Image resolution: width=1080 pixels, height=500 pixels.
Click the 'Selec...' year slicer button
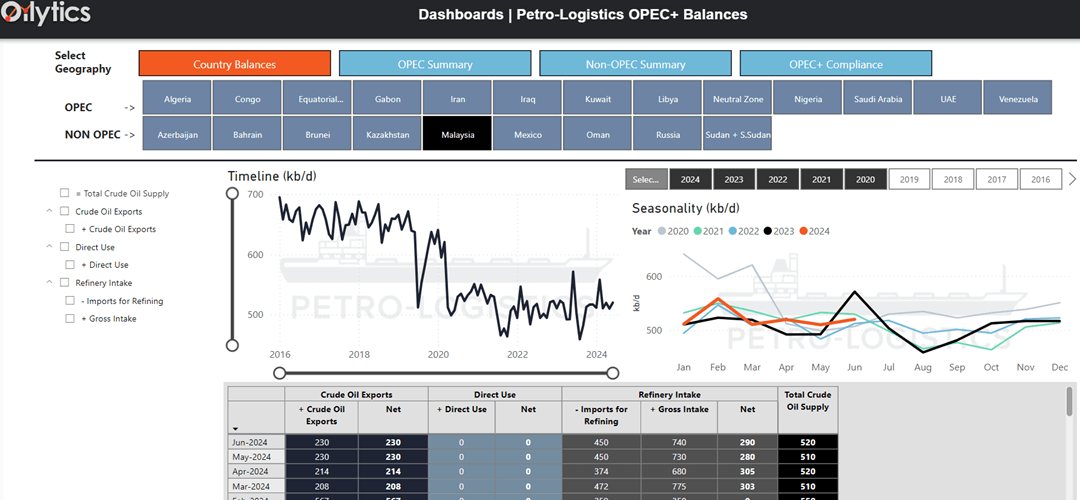coord(647,179)
